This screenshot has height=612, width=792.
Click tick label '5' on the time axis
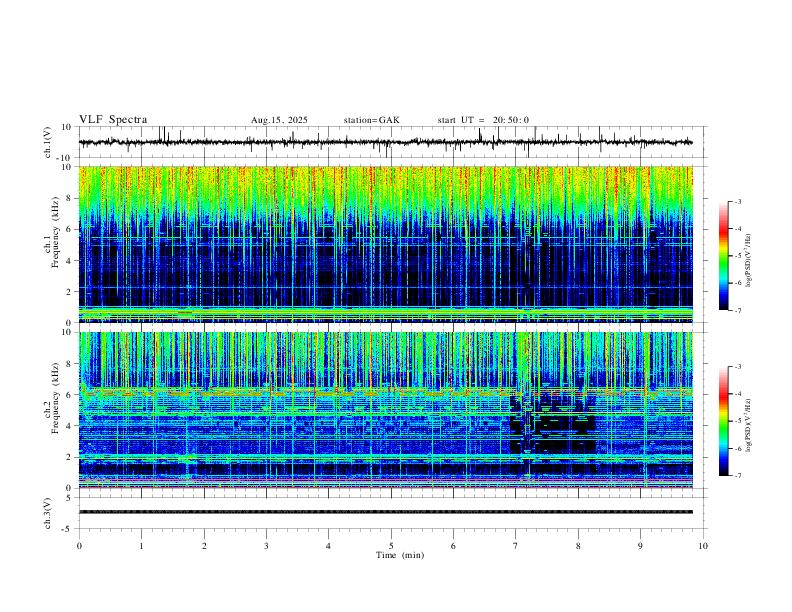[x=391, y=546]
